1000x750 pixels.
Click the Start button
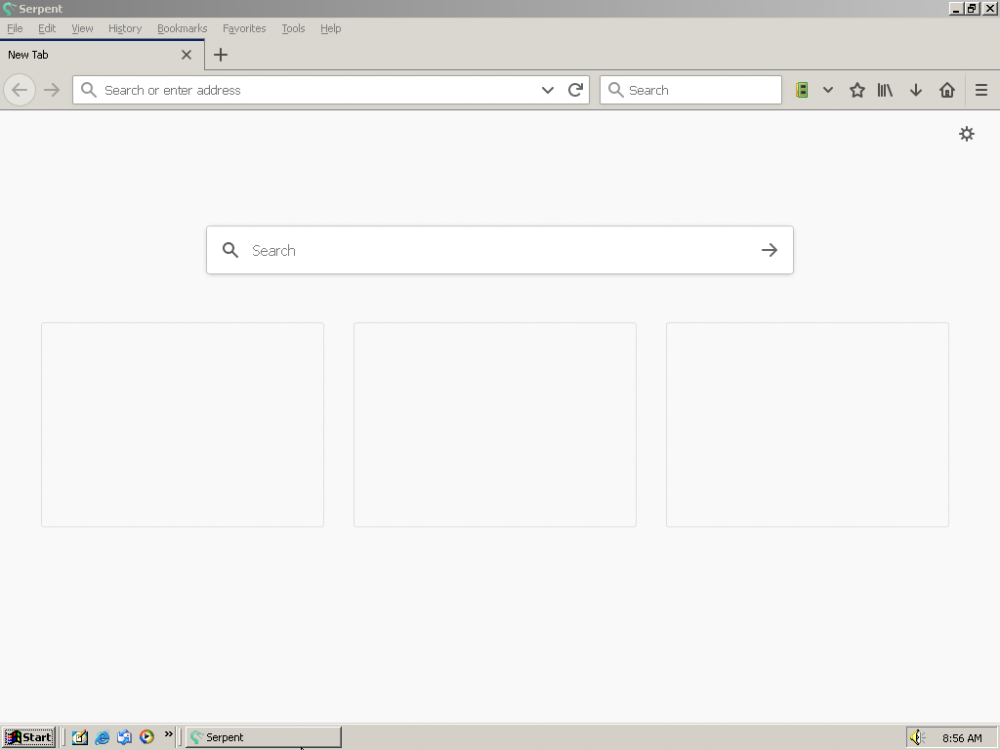point(29,738)
